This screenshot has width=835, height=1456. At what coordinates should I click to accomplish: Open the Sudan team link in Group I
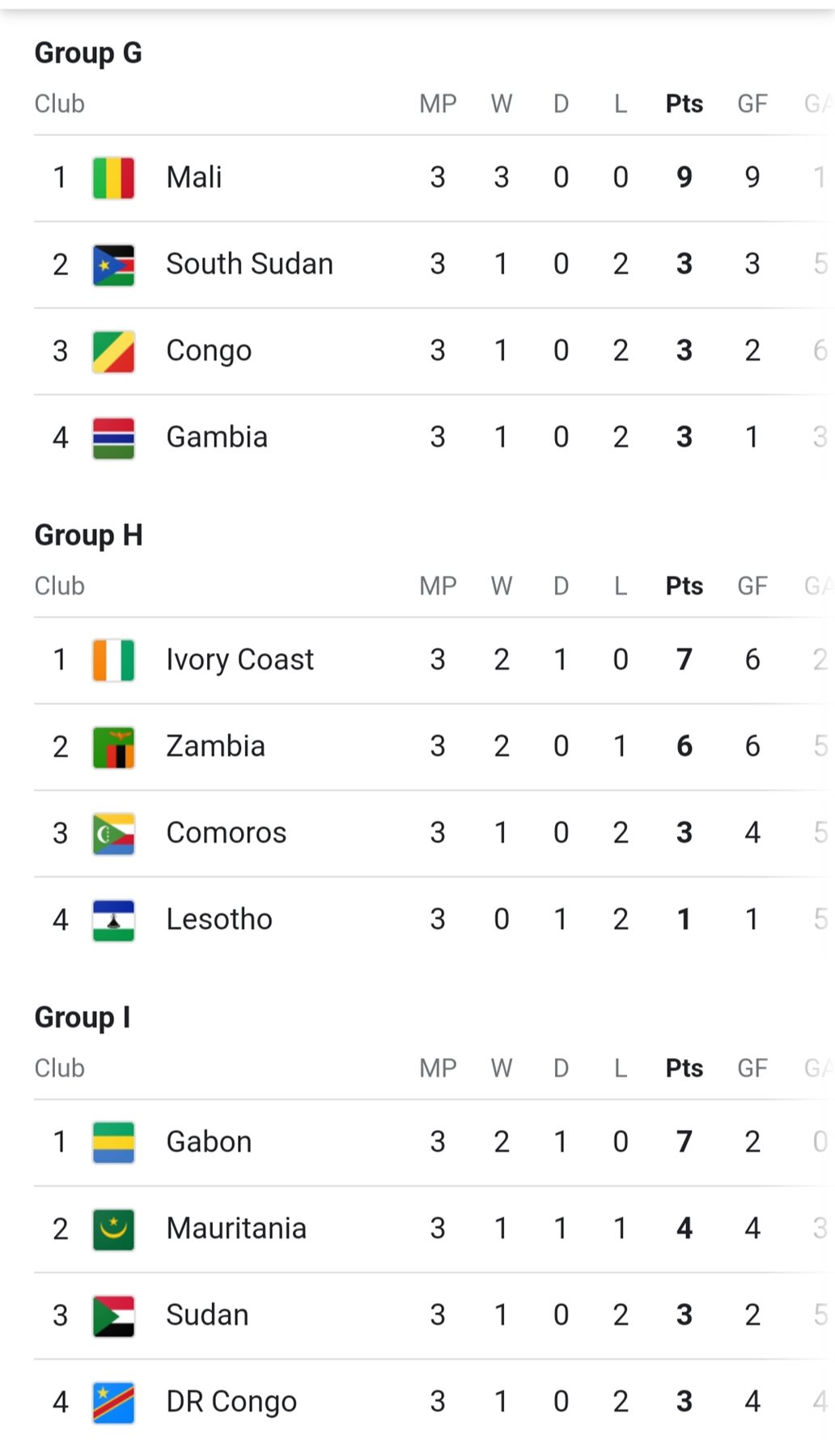(x=207, y=1315)
